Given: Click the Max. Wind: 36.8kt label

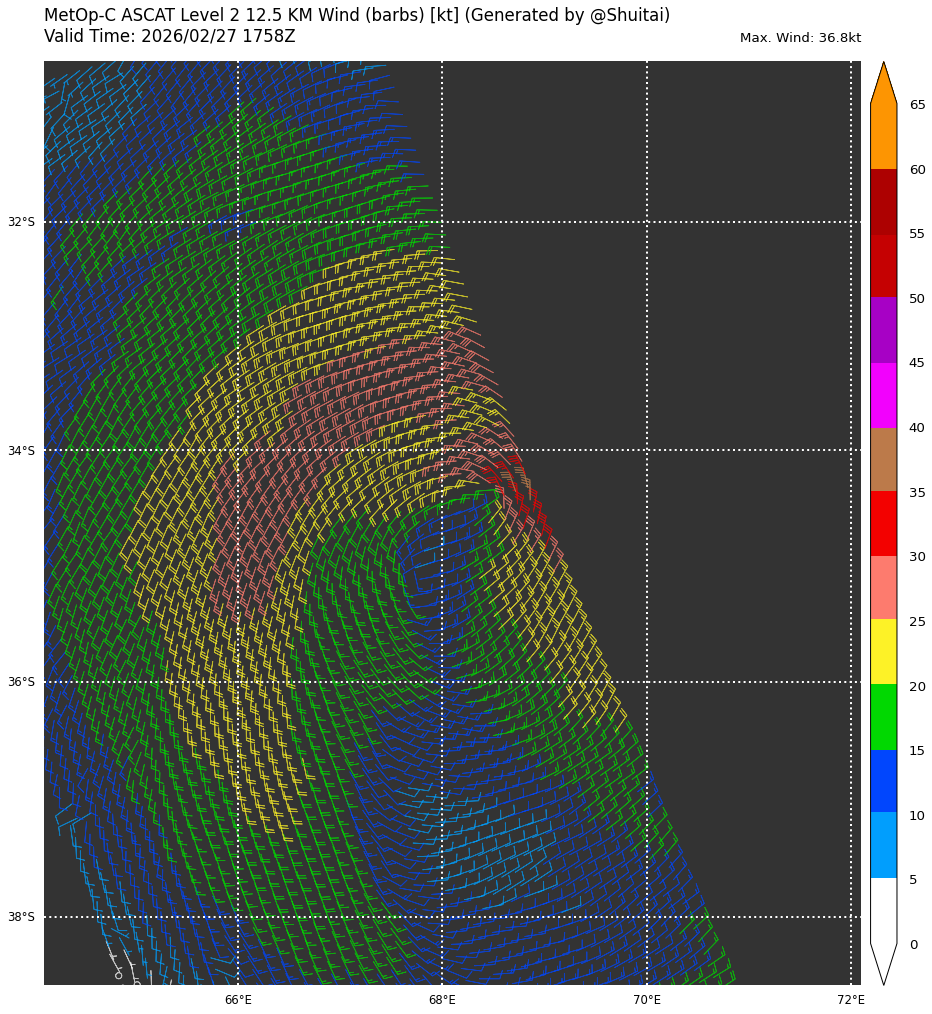Looking at the screenshot, I should click(800, 38).
